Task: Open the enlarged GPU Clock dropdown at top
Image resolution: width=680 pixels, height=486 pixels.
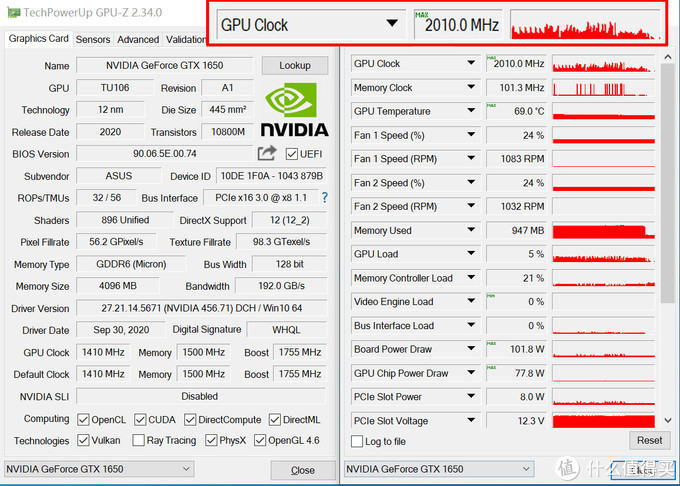Action: 392,24
